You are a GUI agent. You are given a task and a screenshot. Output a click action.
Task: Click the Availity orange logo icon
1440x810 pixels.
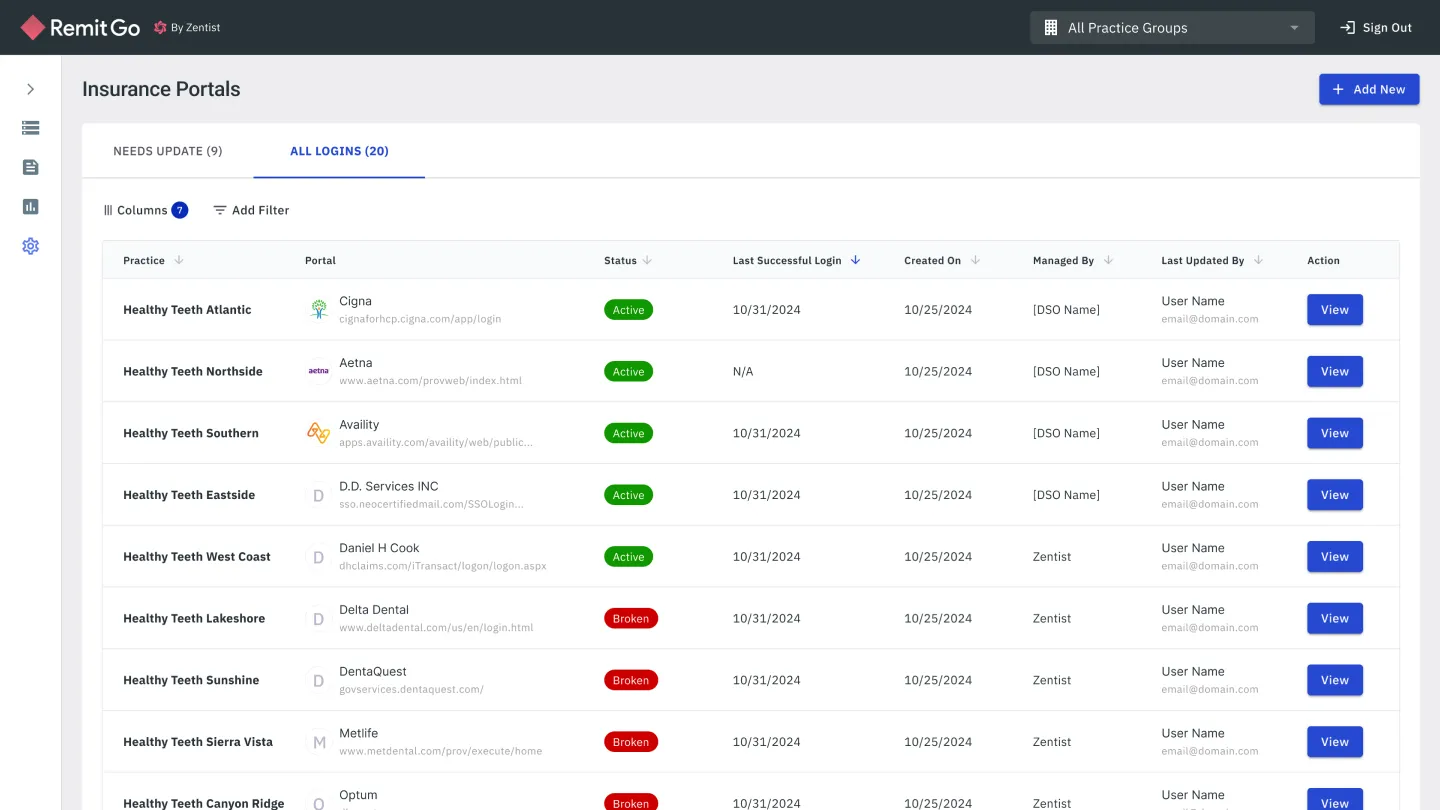point(318,433)
